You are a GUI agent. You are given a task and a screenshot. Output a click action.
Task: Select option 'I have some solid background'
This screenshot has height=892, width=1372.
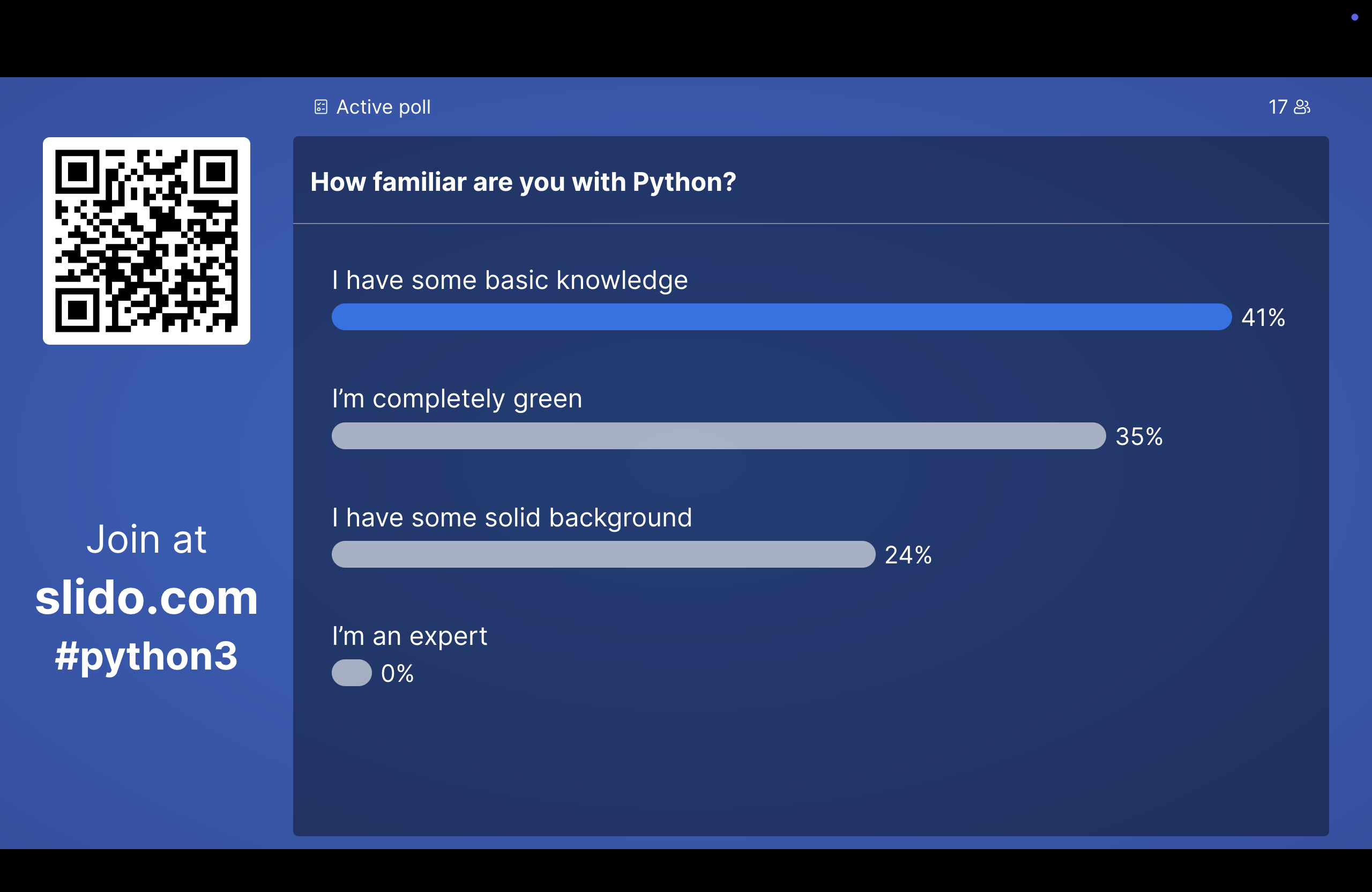(512, 518)
